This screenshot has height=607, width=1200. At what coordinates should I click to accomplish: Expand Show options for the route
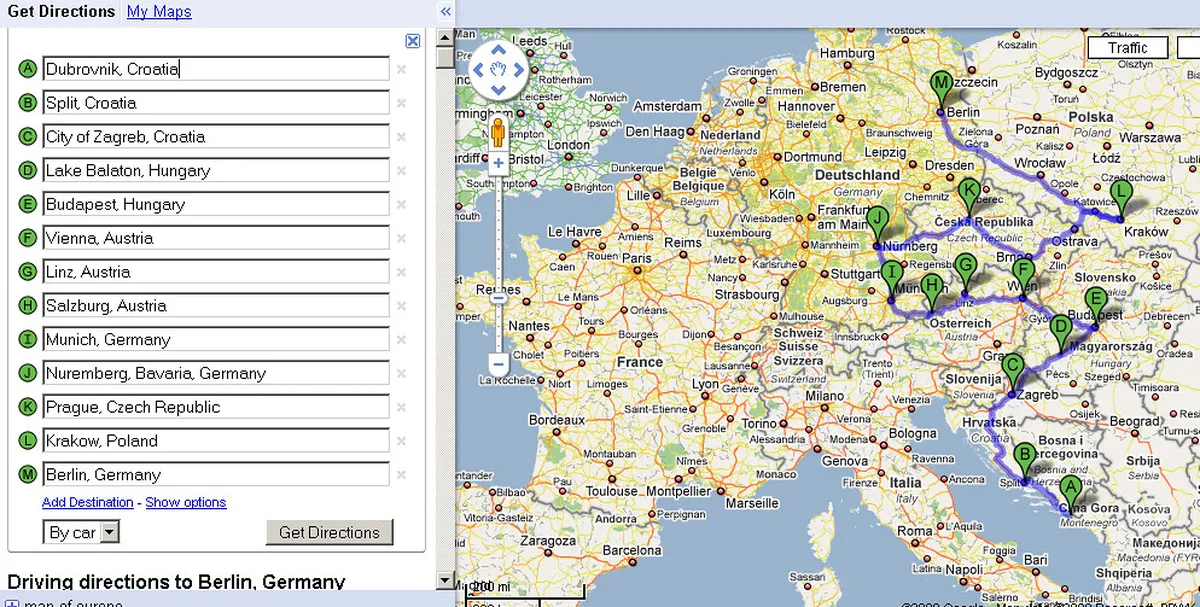coord(186,502)
